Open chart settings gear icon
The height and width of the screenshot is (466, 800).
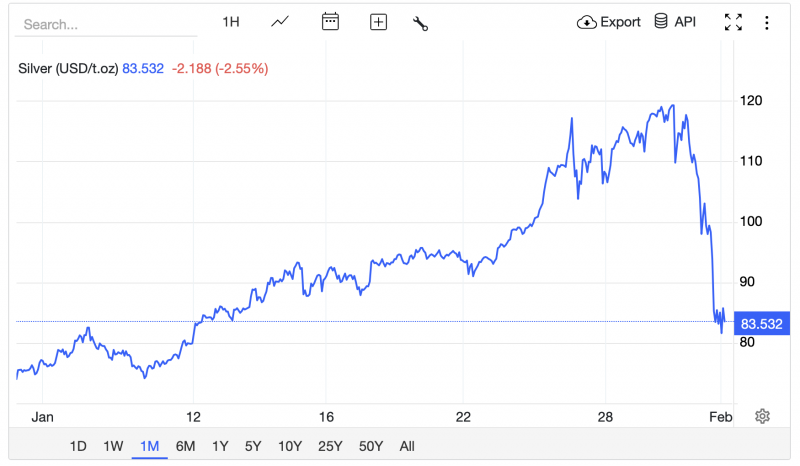(762, 416)
